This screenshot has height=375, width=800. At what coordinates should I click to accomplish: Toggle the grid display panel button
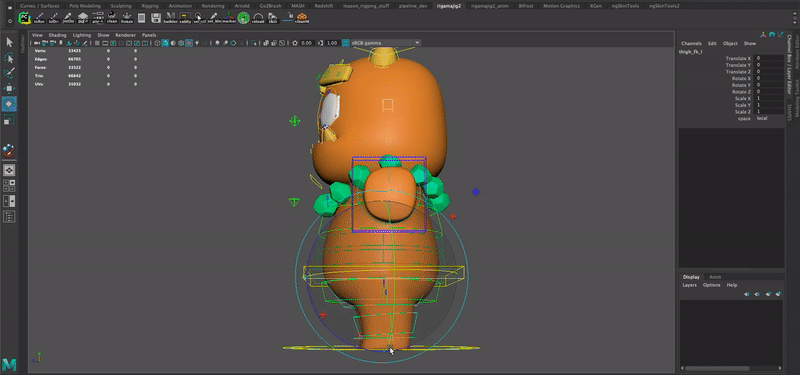click(x=97, y=43)
